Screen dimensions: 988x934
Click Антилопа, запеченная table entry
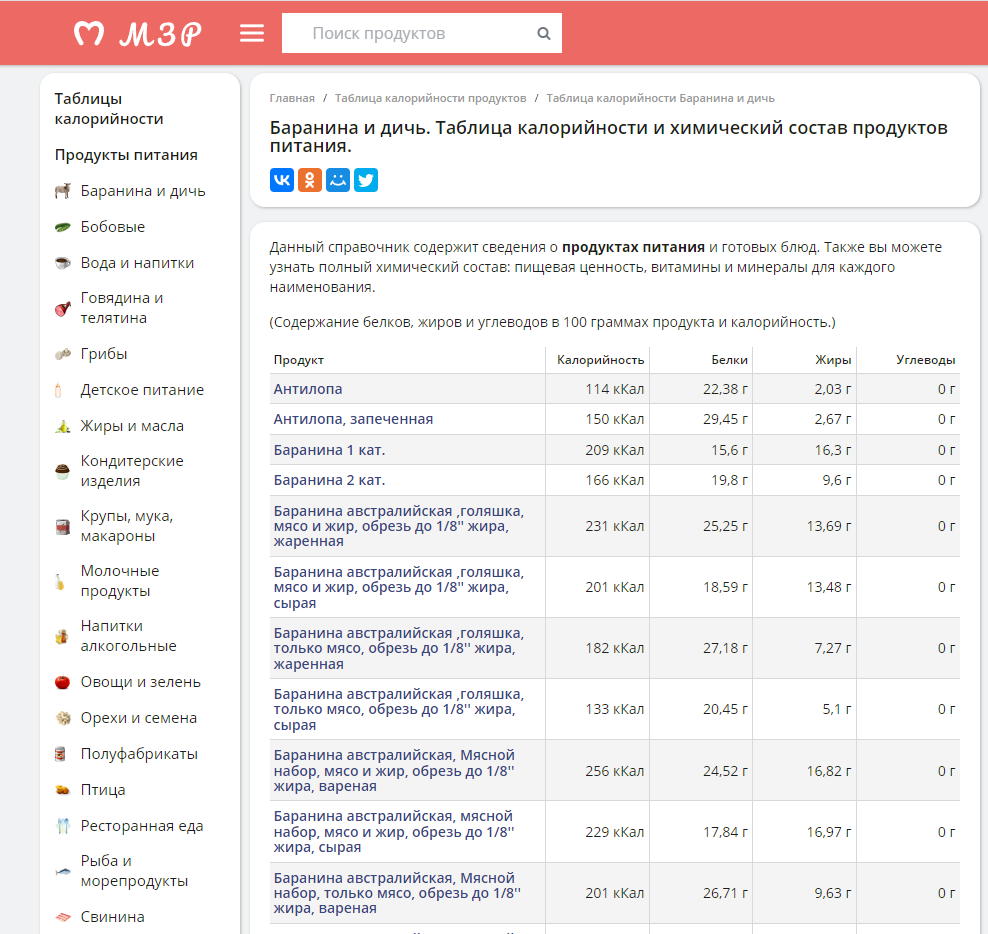pos(353,419)
